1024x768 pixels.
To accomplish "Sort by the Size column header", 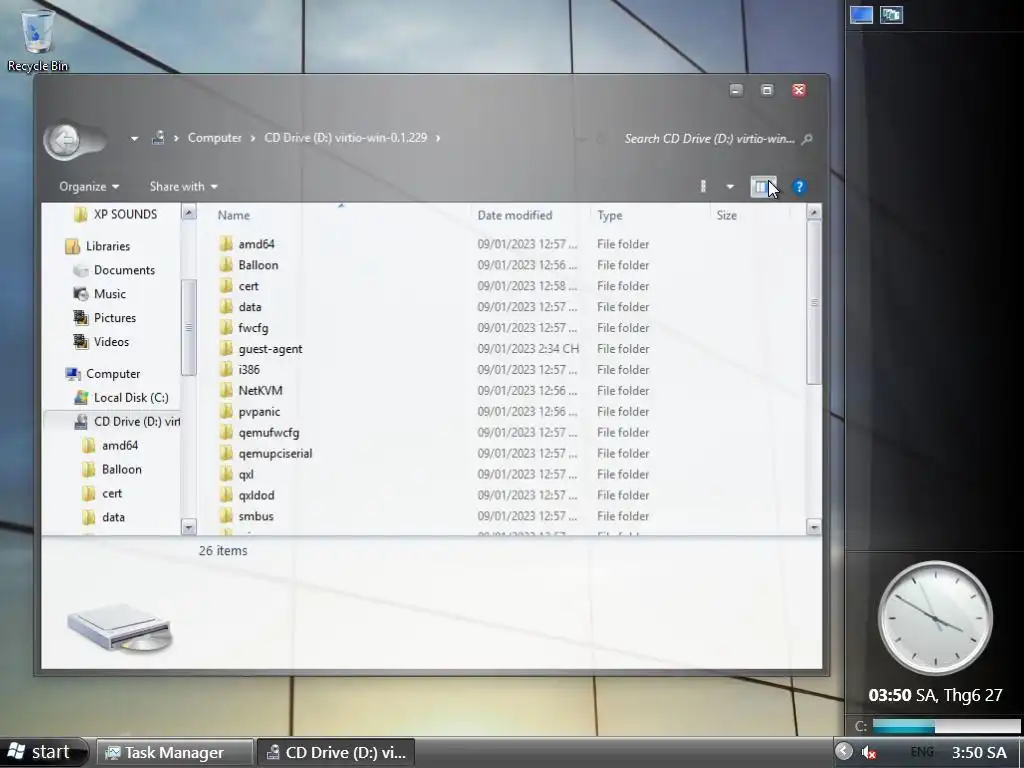I will 726,216.
